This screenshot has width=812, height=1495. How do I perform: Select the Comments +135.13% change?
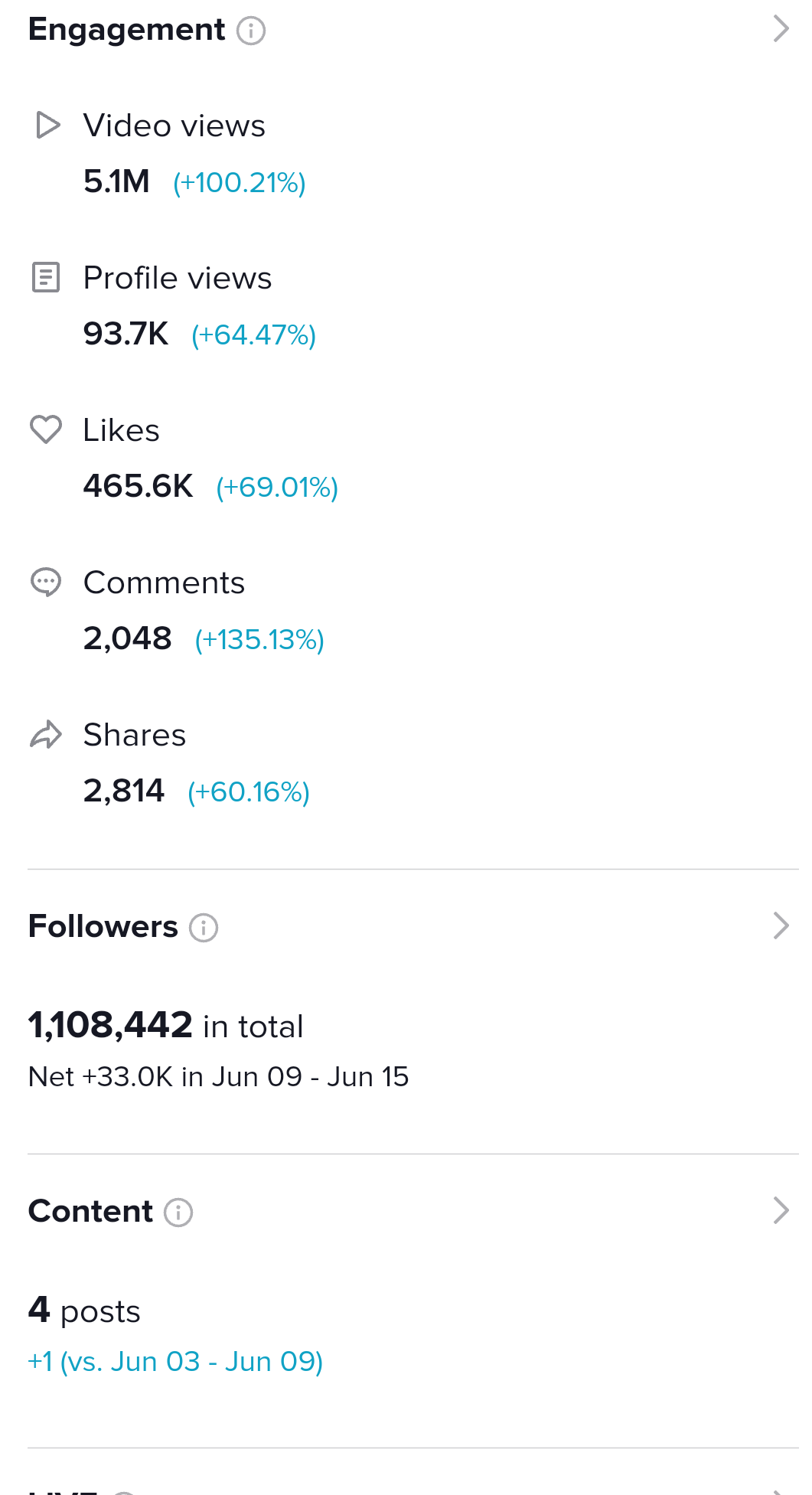[259, 640]
